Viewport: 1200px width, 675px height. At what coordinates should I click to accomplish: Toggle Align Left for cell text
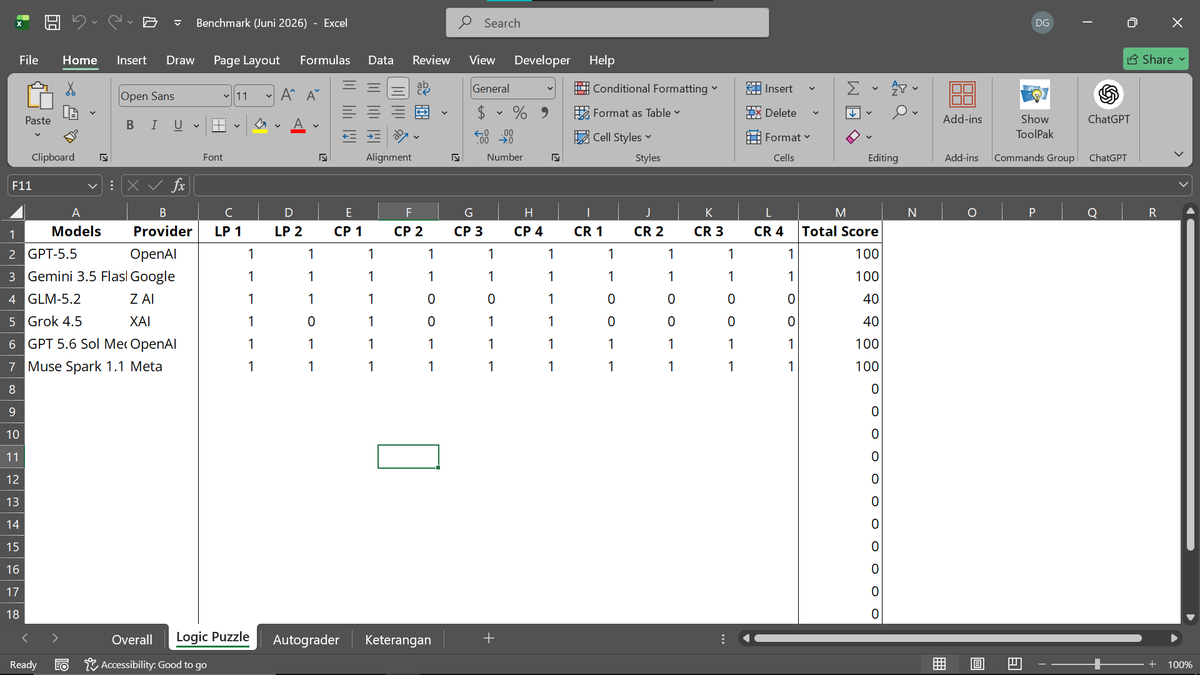coord(350,112)
